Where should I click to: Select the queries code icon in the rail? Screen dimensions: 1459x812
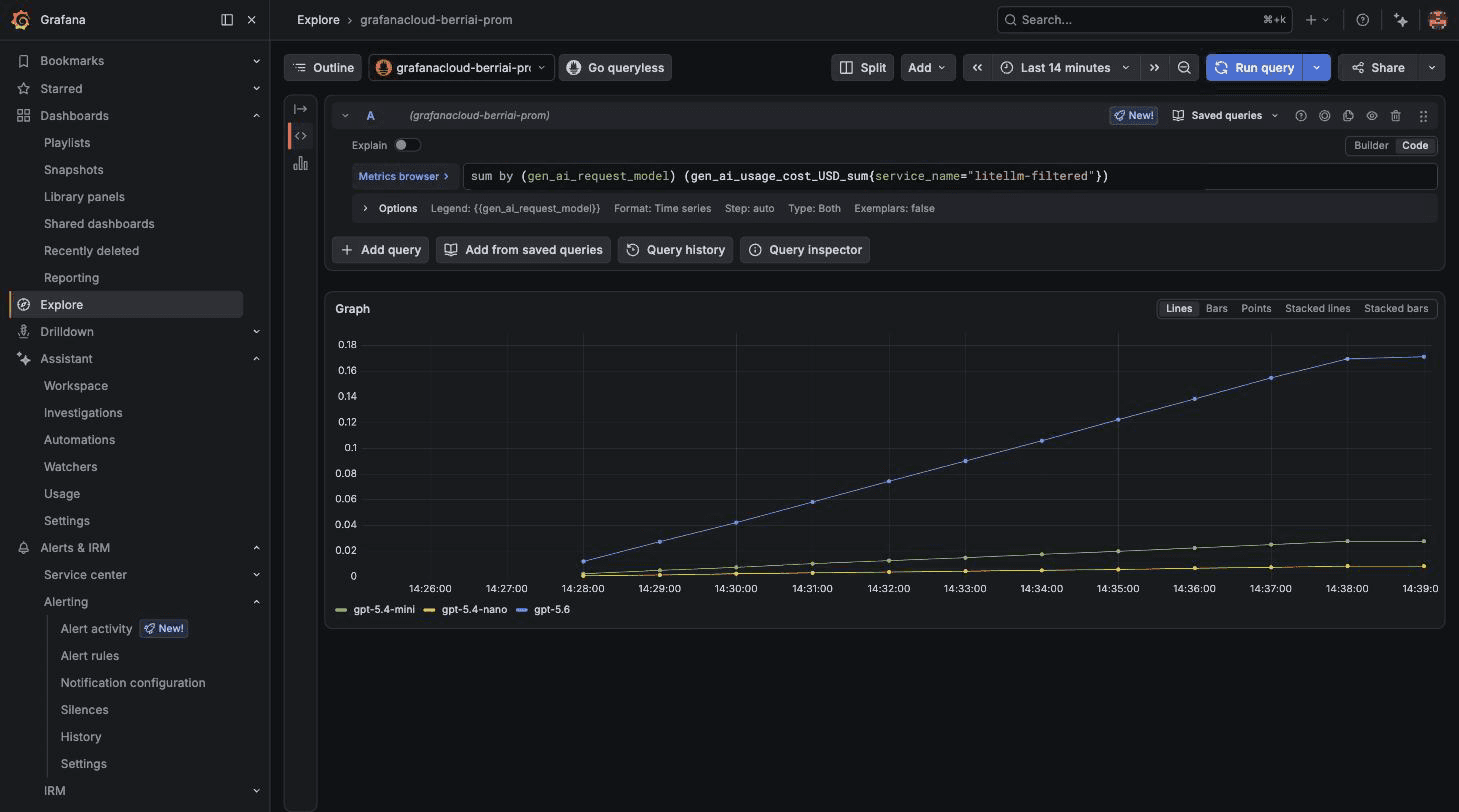coord(300,136)
